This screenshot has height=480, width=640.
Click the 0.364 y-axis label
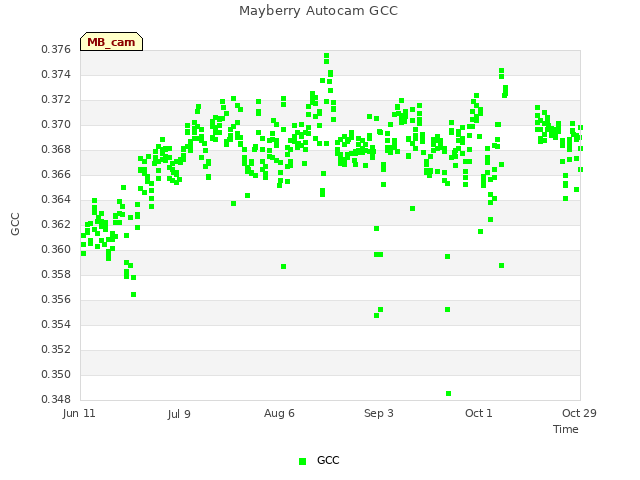[x=56, y=200]
